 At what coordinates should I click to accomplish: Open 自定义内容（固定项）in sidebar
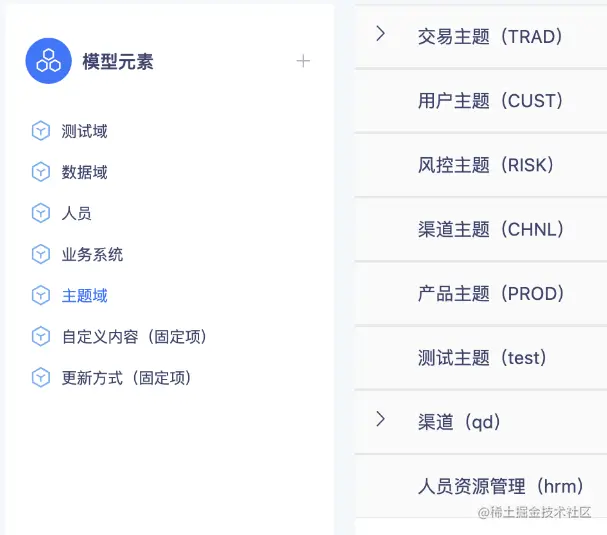(134, 336)
